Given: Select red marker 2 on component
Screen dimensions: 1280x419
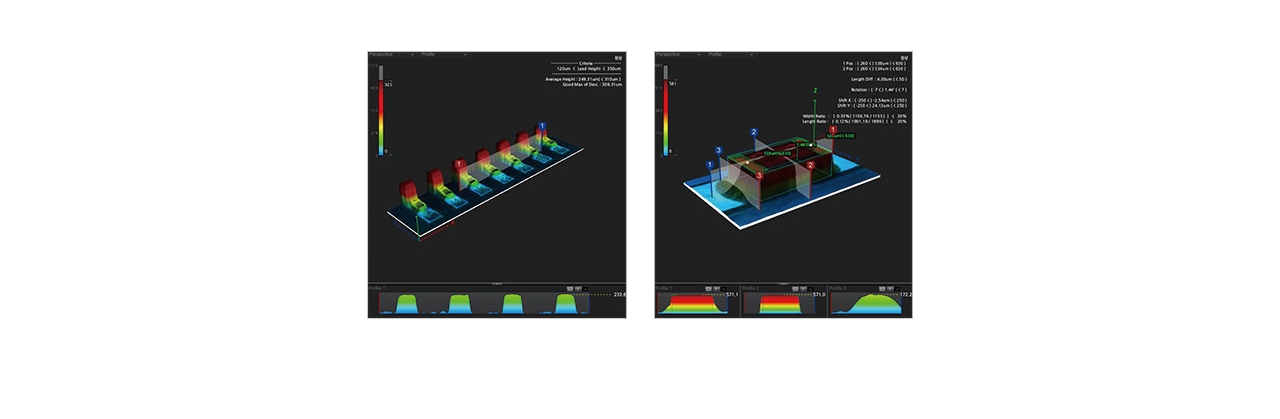Looking at the screenshot, I should [x=810, y=165].
